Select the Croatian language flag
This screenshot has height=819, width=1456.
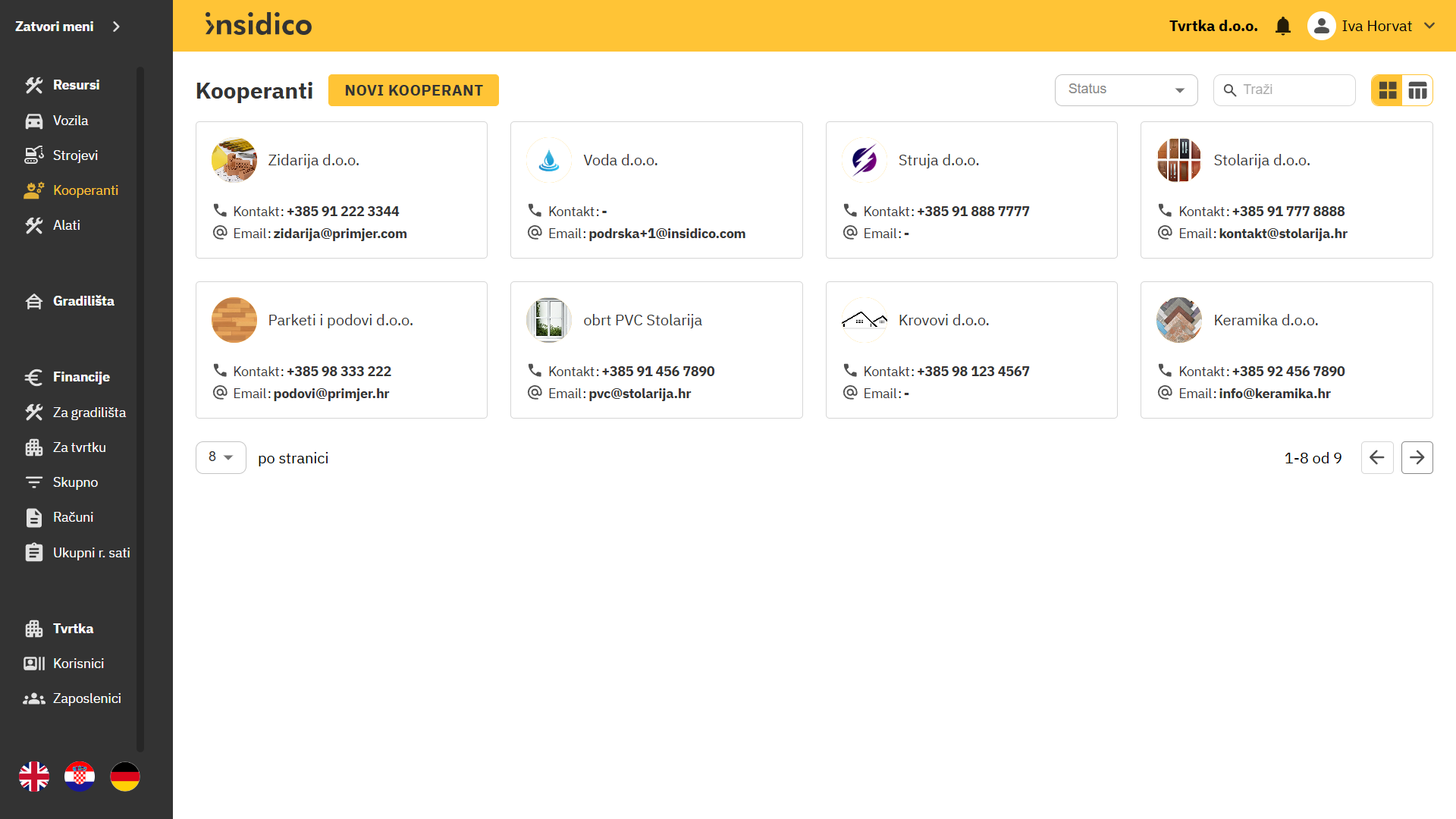80,777
